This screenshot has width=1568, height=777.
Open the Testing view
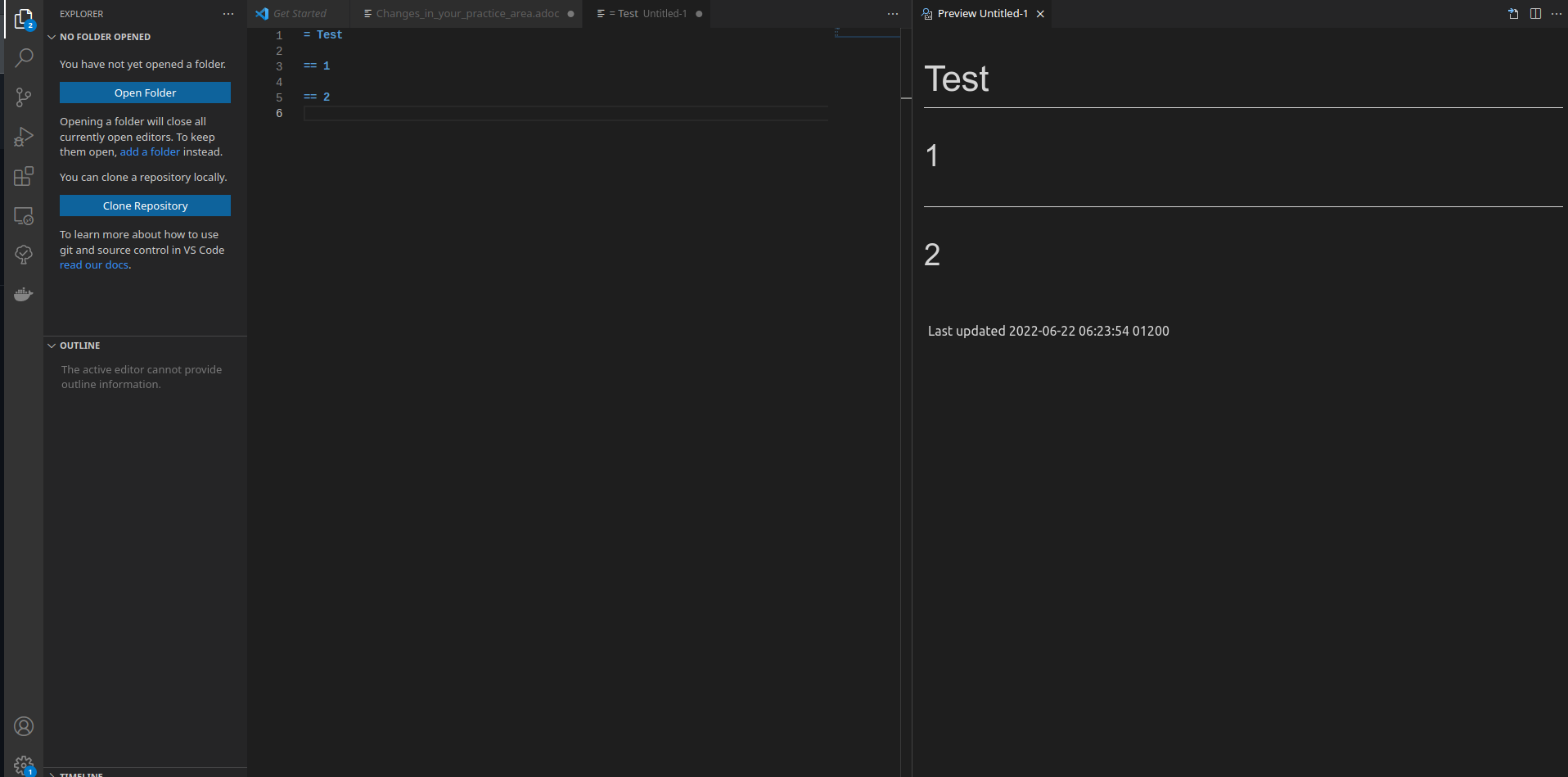click(x=24, y=255)
